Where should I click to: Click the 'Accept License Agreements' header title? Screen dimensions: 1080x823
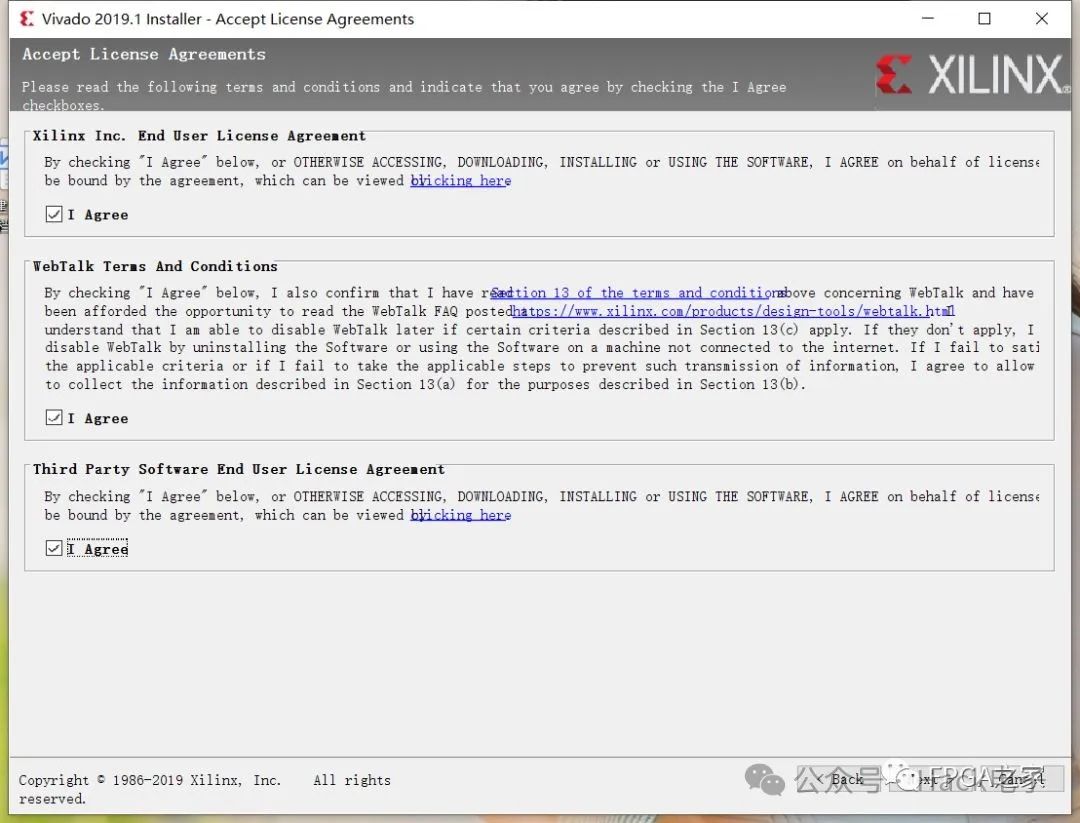coord(143,54)
